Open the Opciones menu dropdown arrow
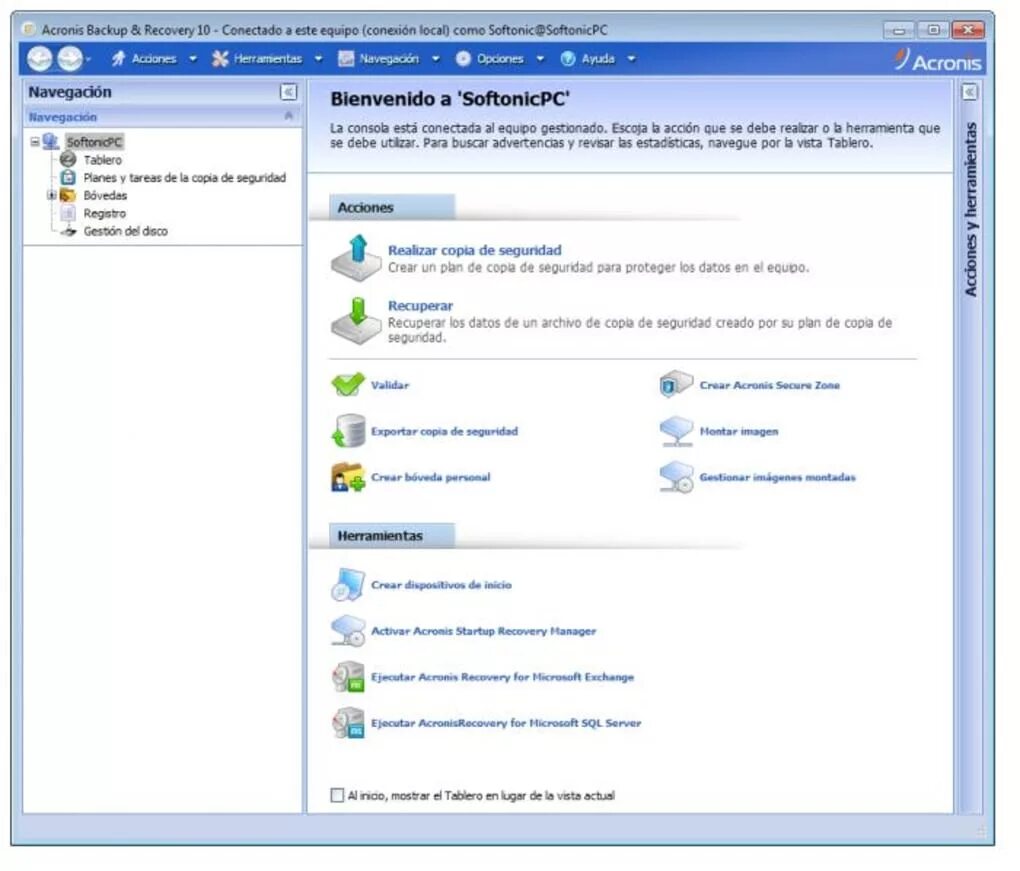Screen dimensions: 1020x871 coord(540,59)
